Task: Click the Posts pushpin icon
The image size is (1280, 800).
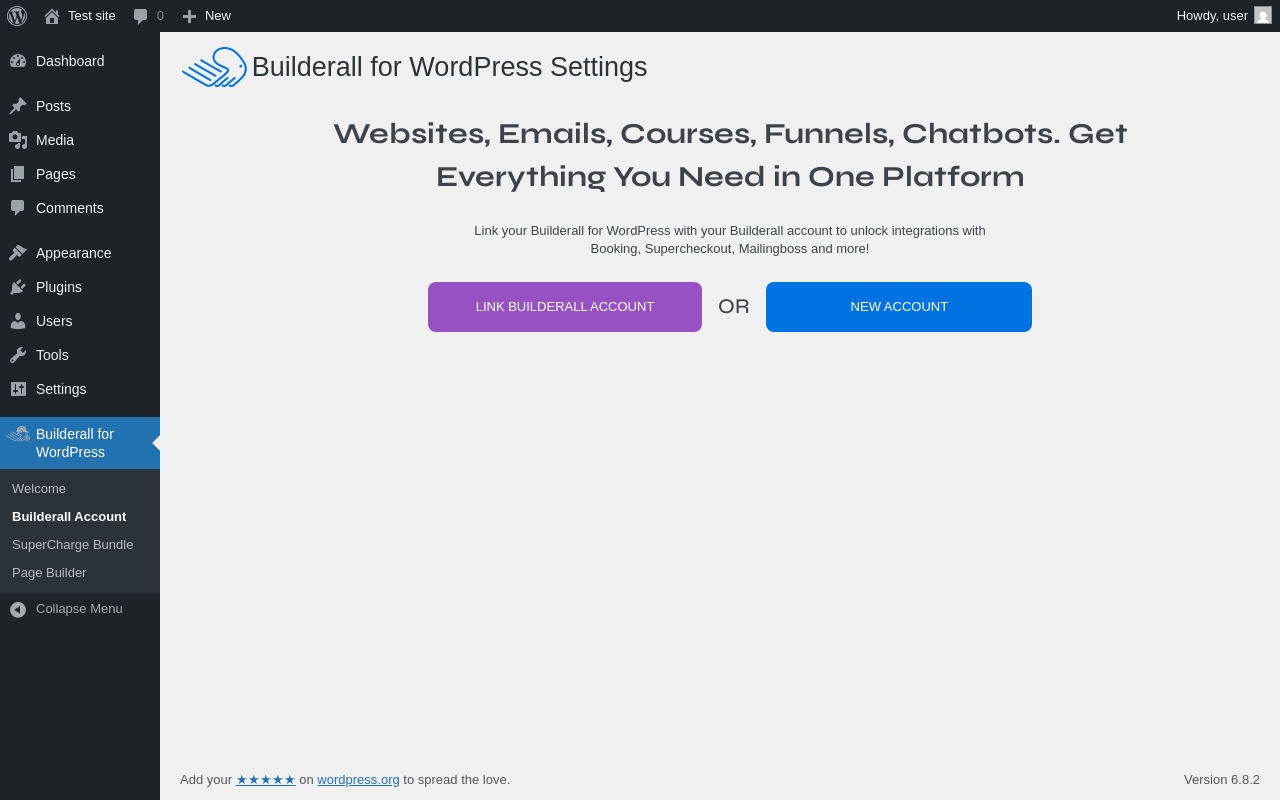Action: [x=18, y=106]
